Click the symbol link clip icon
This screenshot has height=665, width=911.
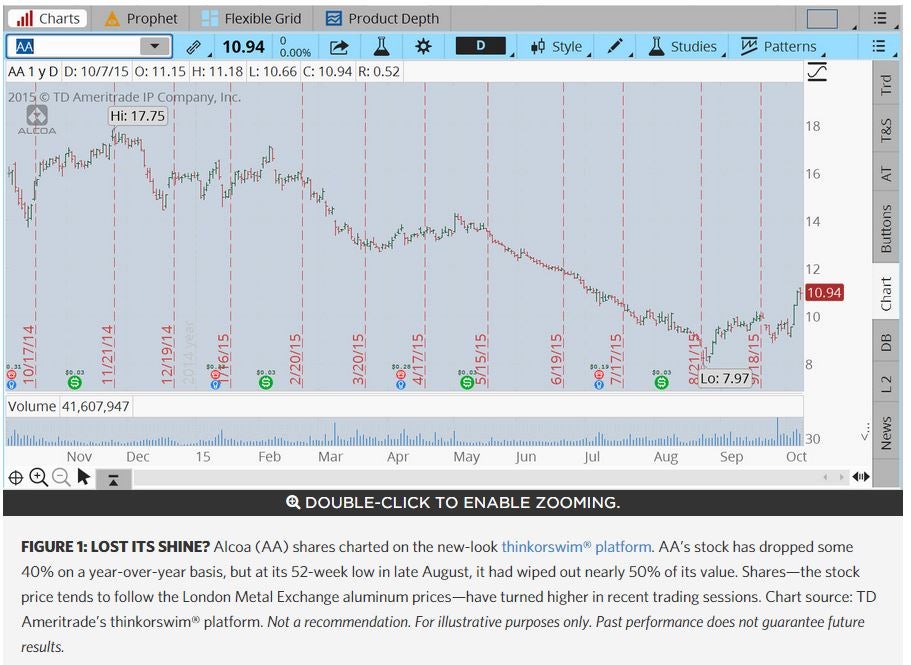pos(193,46)
